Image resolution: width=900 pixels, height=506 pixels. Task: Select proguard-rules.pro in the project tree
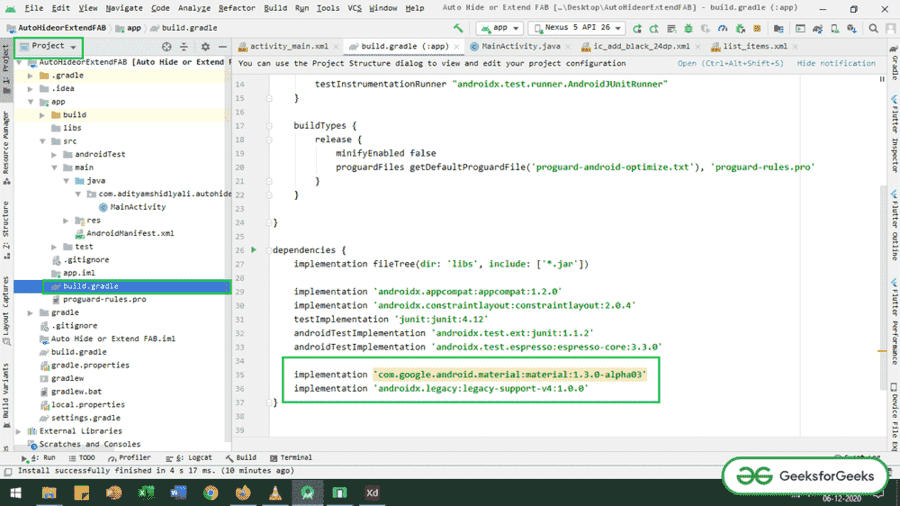coord(104,299)
